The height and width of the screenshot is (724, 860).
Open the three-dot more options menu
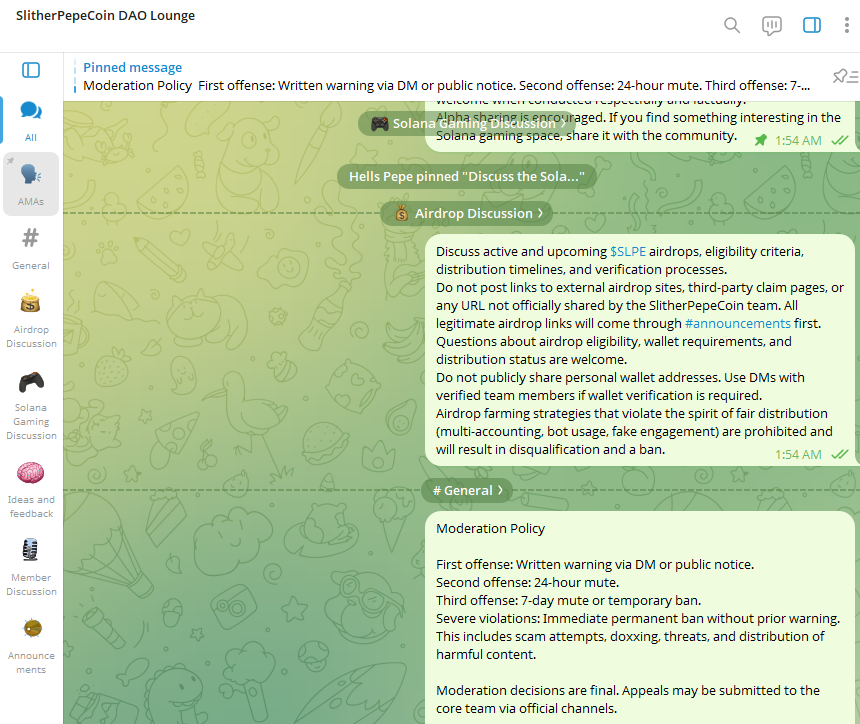coord(847,25)
